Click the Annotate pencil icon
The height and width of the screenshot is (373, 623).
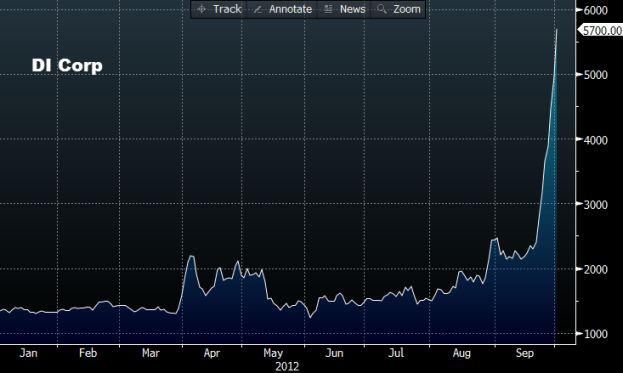(x=257, y=9)
